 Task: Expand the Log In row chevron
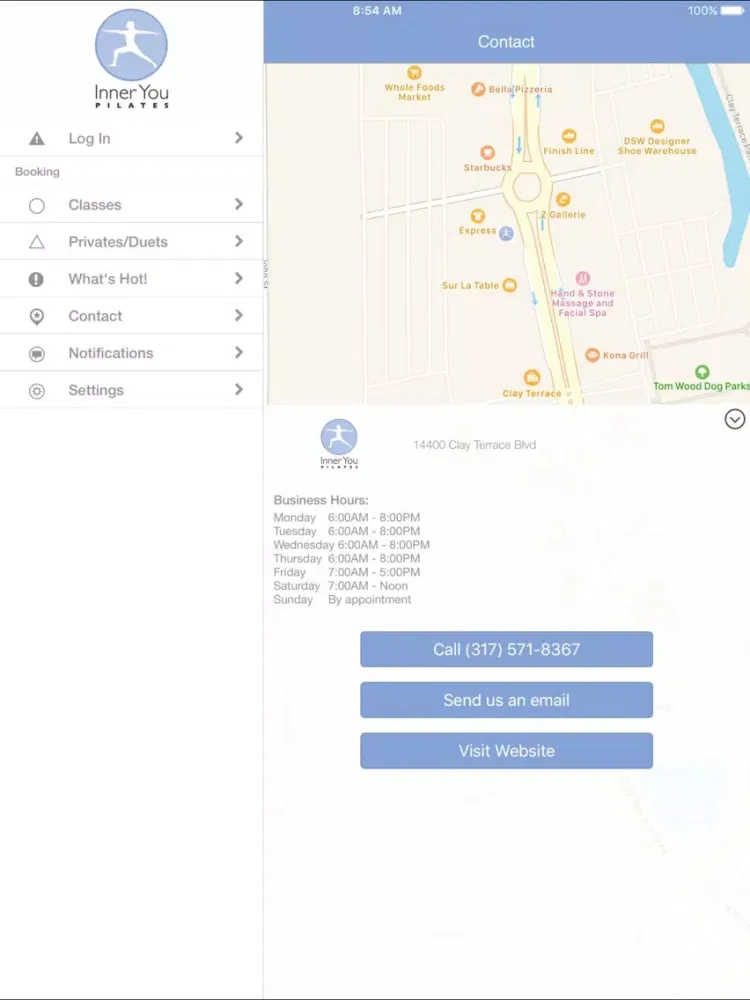239,138
